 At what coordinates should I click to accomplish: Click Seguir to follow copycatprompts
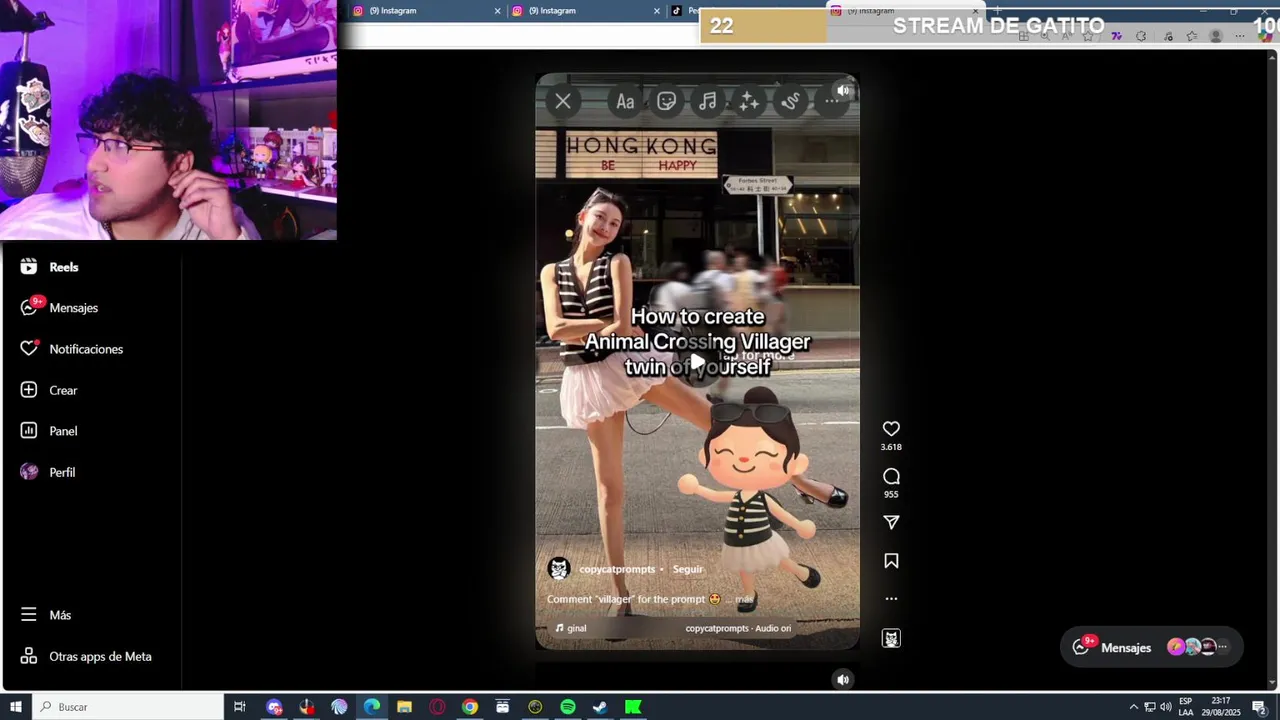(687, 569)
